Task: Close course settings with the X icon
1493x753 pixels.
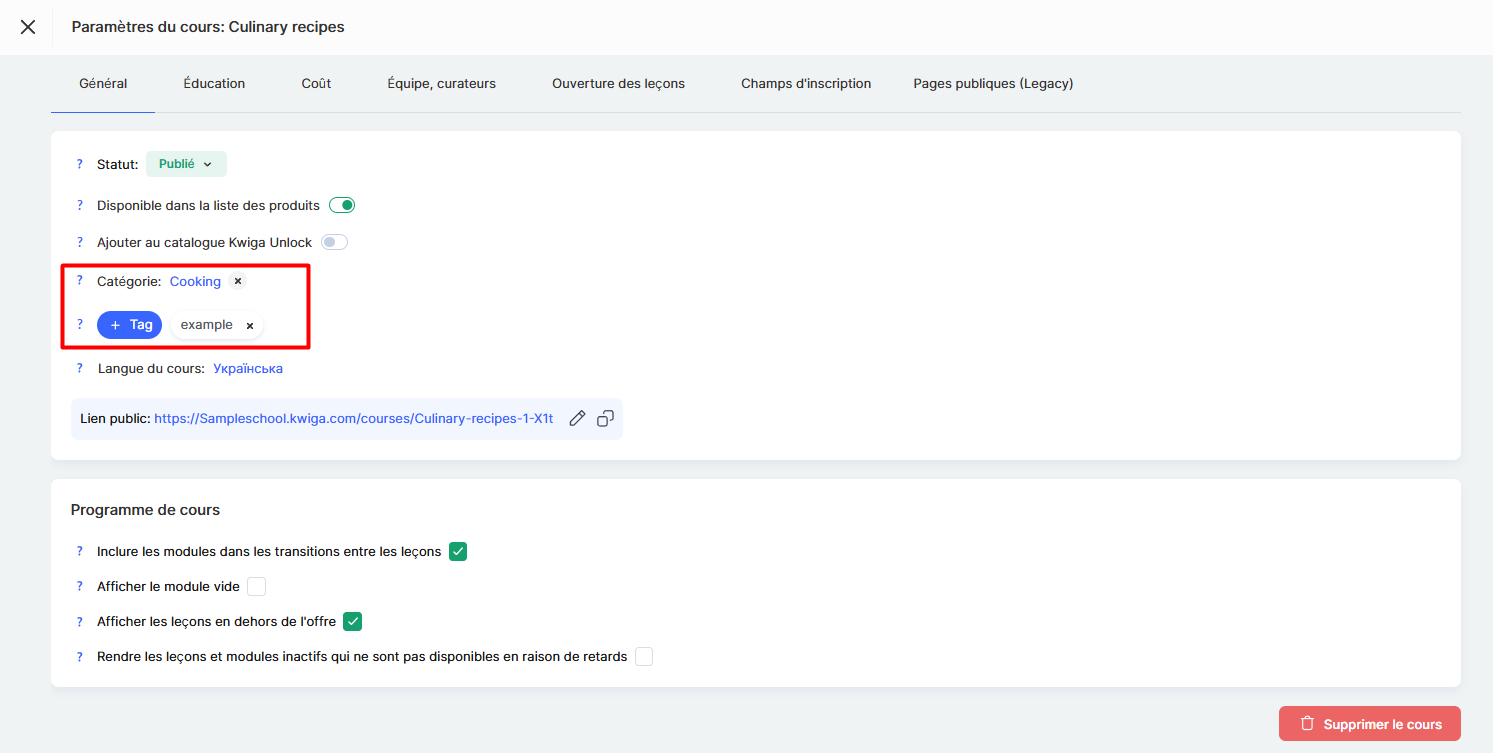Action: click(28, 27)
